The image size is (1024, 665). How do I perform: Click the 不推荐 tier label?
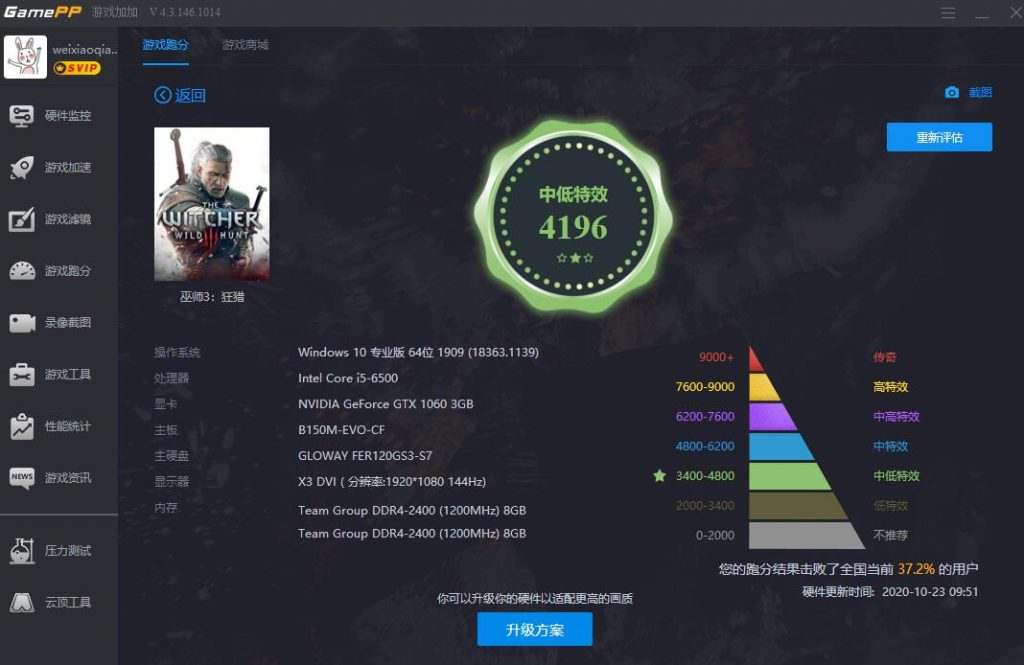(891, 535)
